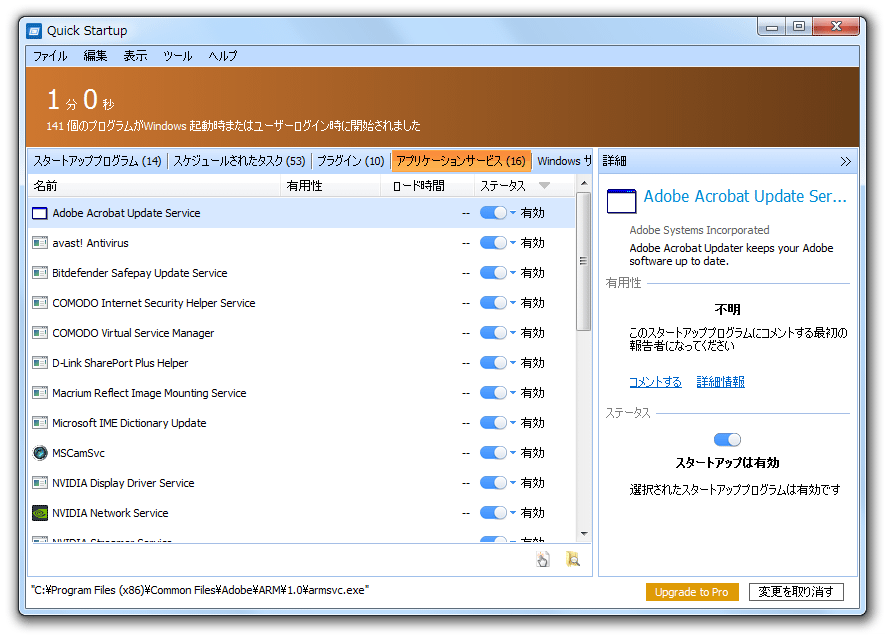Viewport: 889px width, 638px height.
Task: Open status dropdown arrow for NVIDIA Display Driver Service
Action: click(513, 483)
